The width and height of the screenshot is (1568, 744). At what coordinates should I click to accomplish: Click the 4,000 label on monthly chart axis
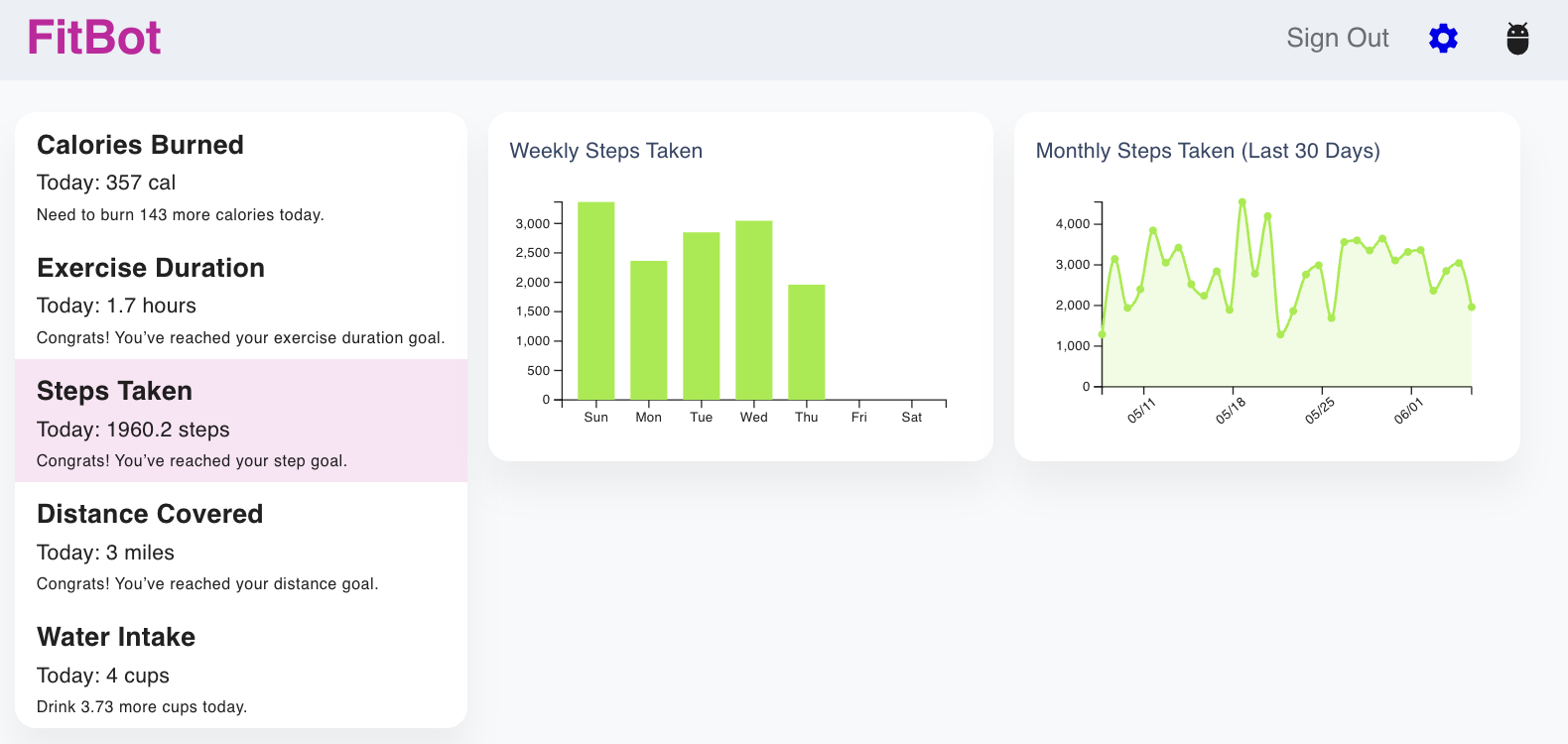click(1073, 224)
